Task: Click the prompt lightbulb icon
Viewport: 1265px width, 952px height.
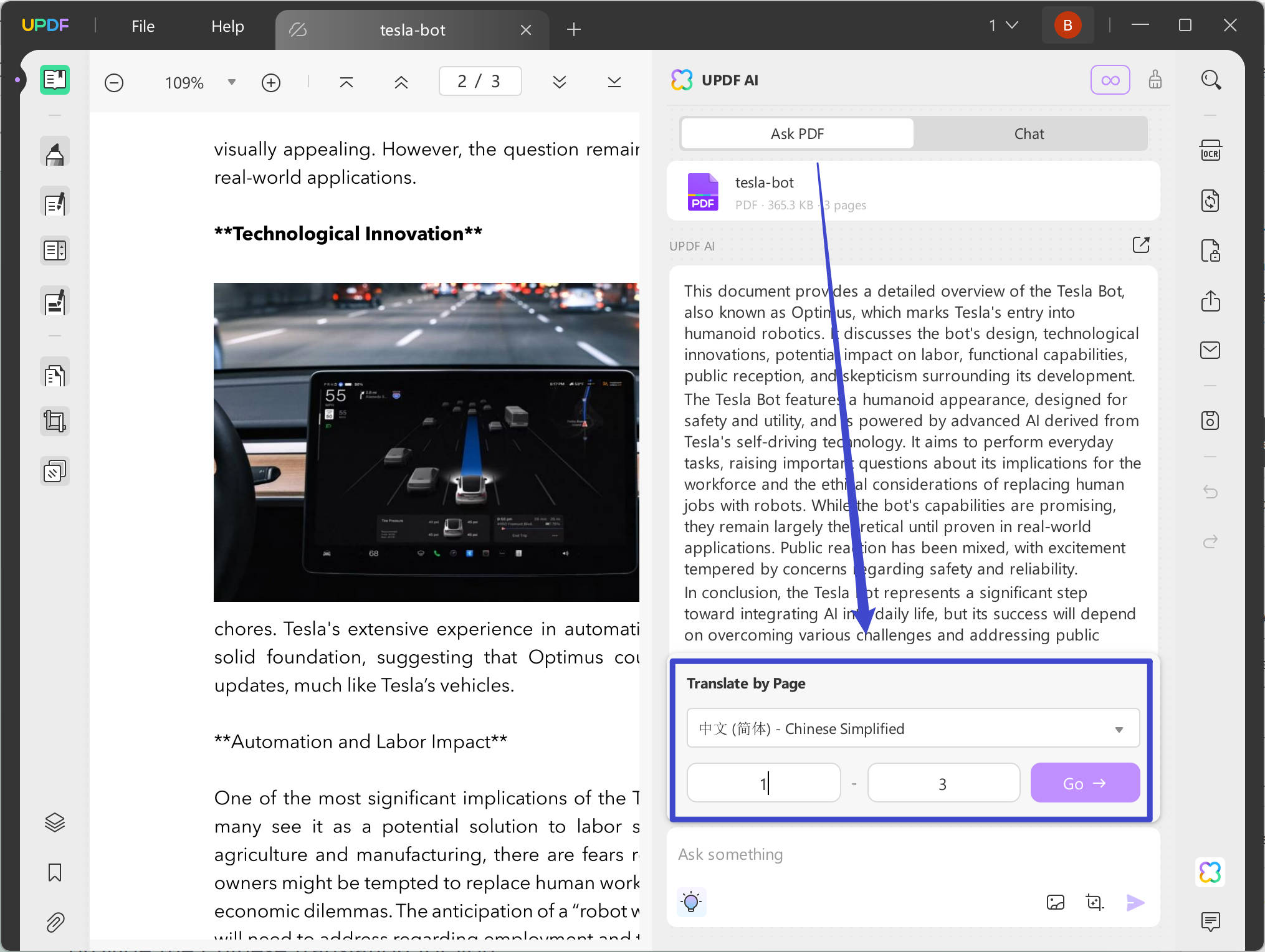Action: pos(691,902)
